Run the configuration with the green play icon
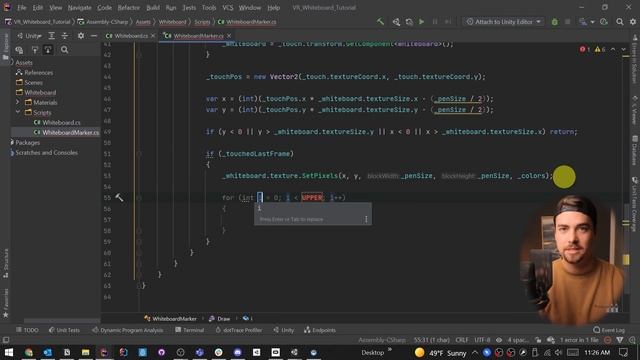The image size is (640, 360). pos(422,22)
